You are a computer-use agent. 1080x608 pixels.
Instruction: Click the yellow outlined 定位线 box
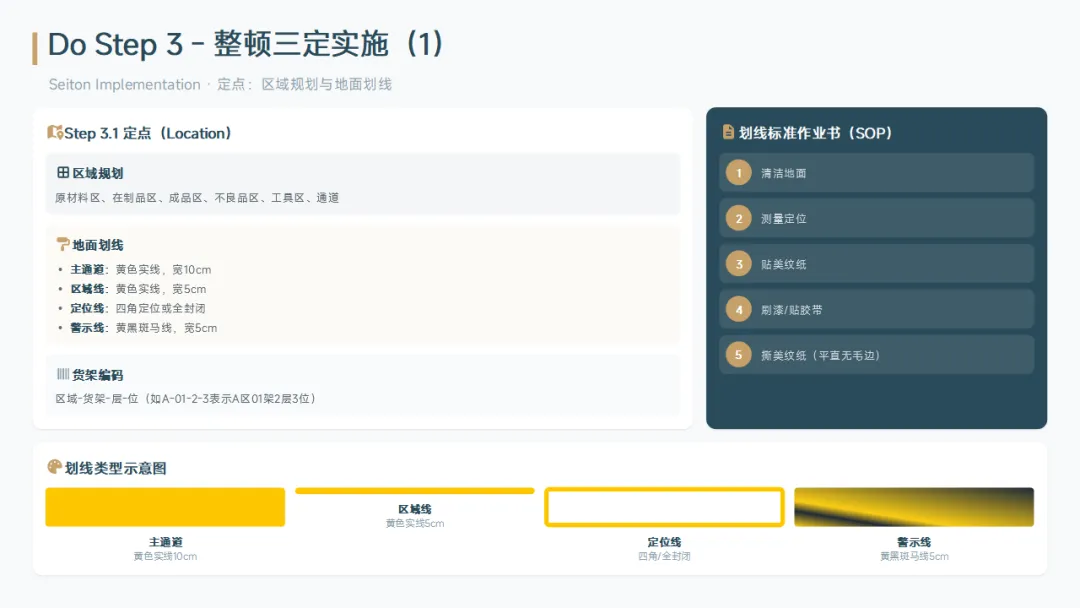664,507
